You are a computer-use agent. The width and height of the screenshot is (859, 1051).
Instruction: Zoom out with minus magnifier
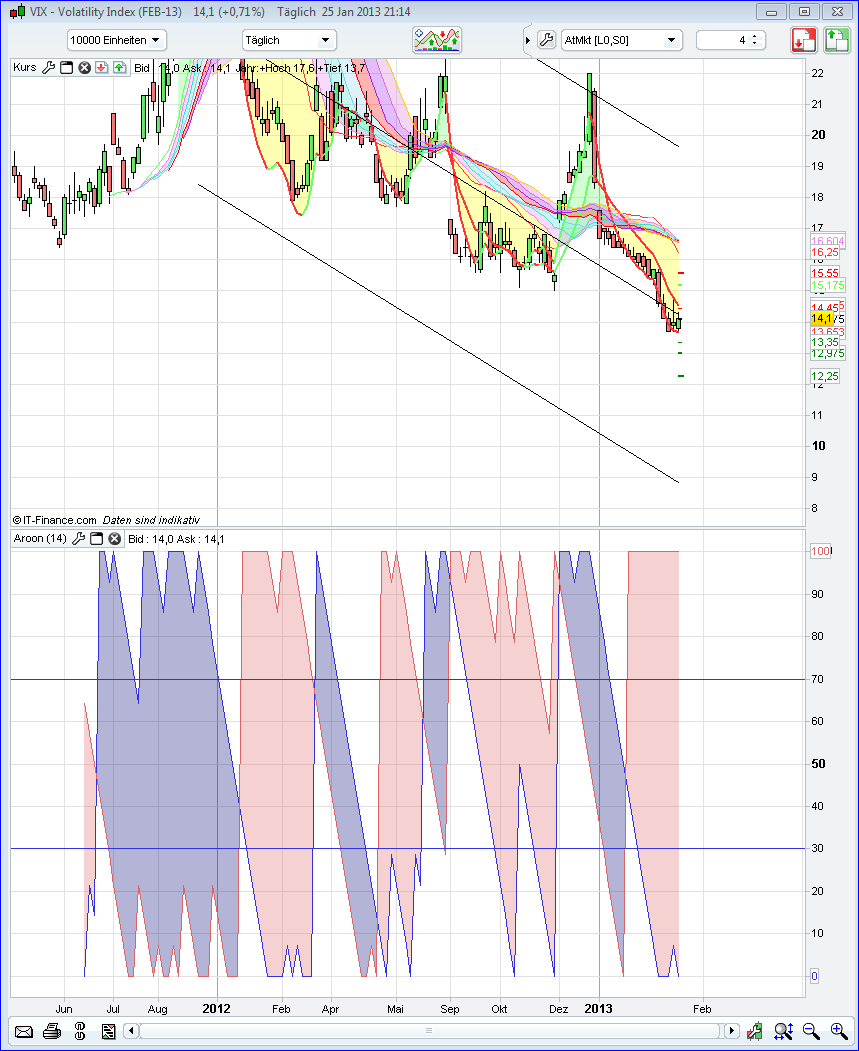pos(811,1031)
